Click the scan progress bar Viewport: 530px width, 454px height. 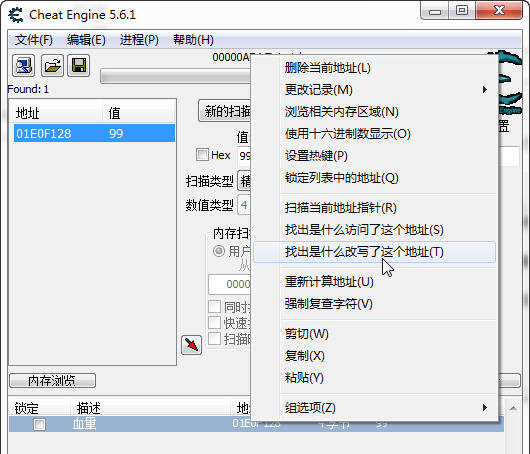[175, 77]
